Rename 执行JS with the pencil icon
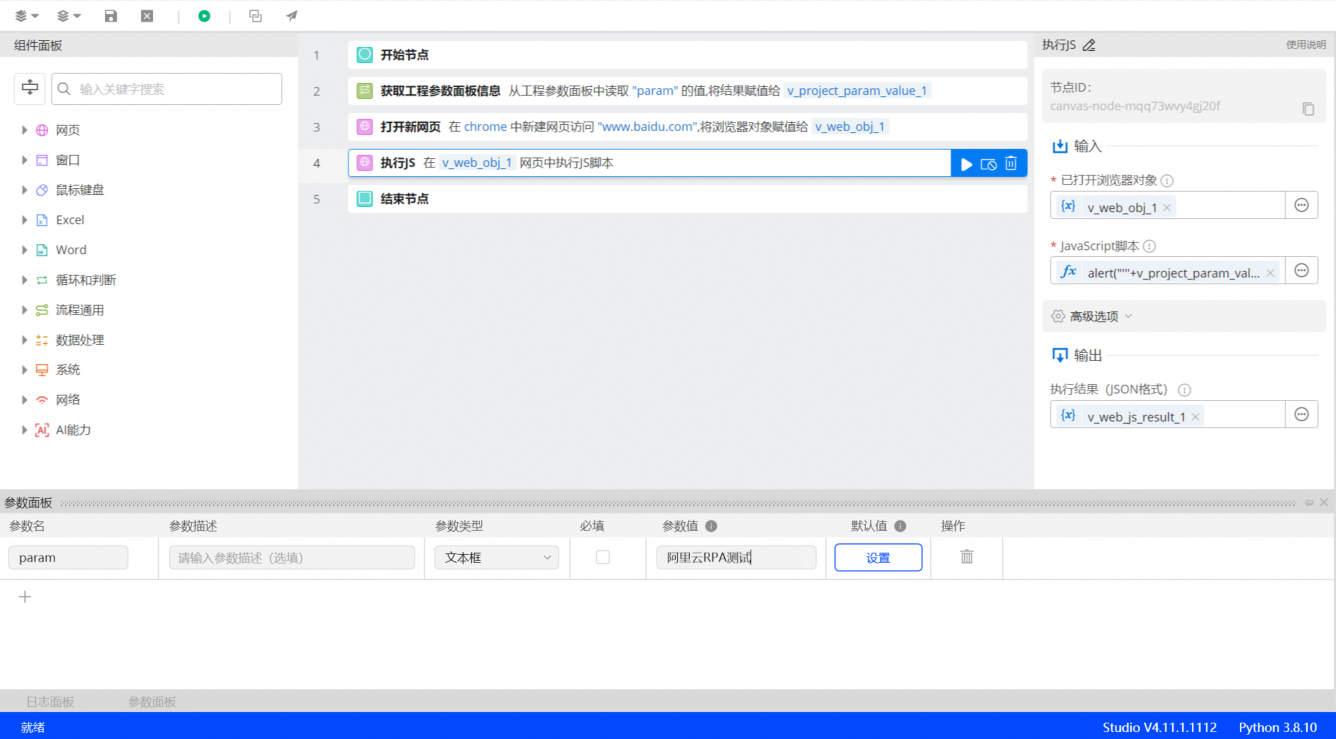This screenshot has width=1336, height=739. click(x=1089, y=45)
